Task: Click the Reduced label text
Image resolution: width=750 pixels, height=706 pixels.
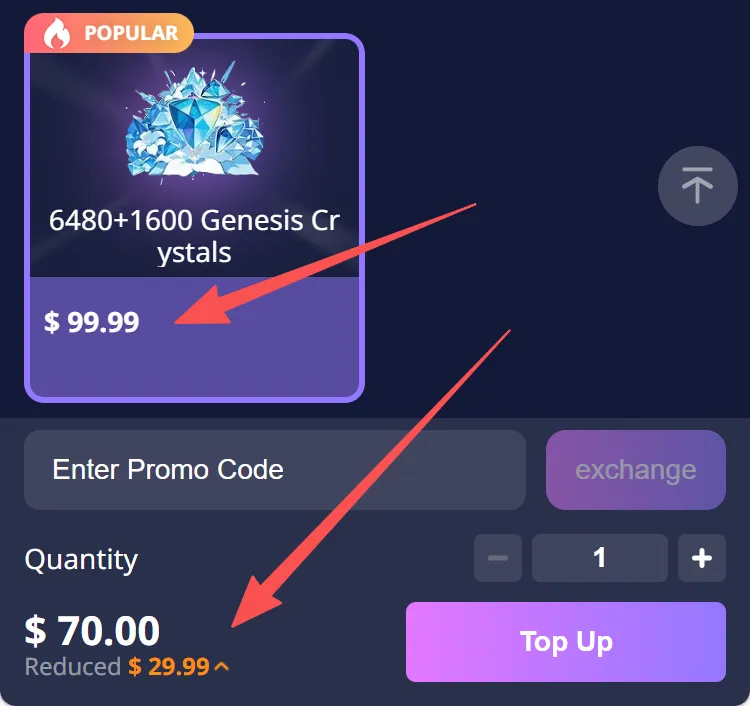Action: pyautogui.click(x=73, y=666)
